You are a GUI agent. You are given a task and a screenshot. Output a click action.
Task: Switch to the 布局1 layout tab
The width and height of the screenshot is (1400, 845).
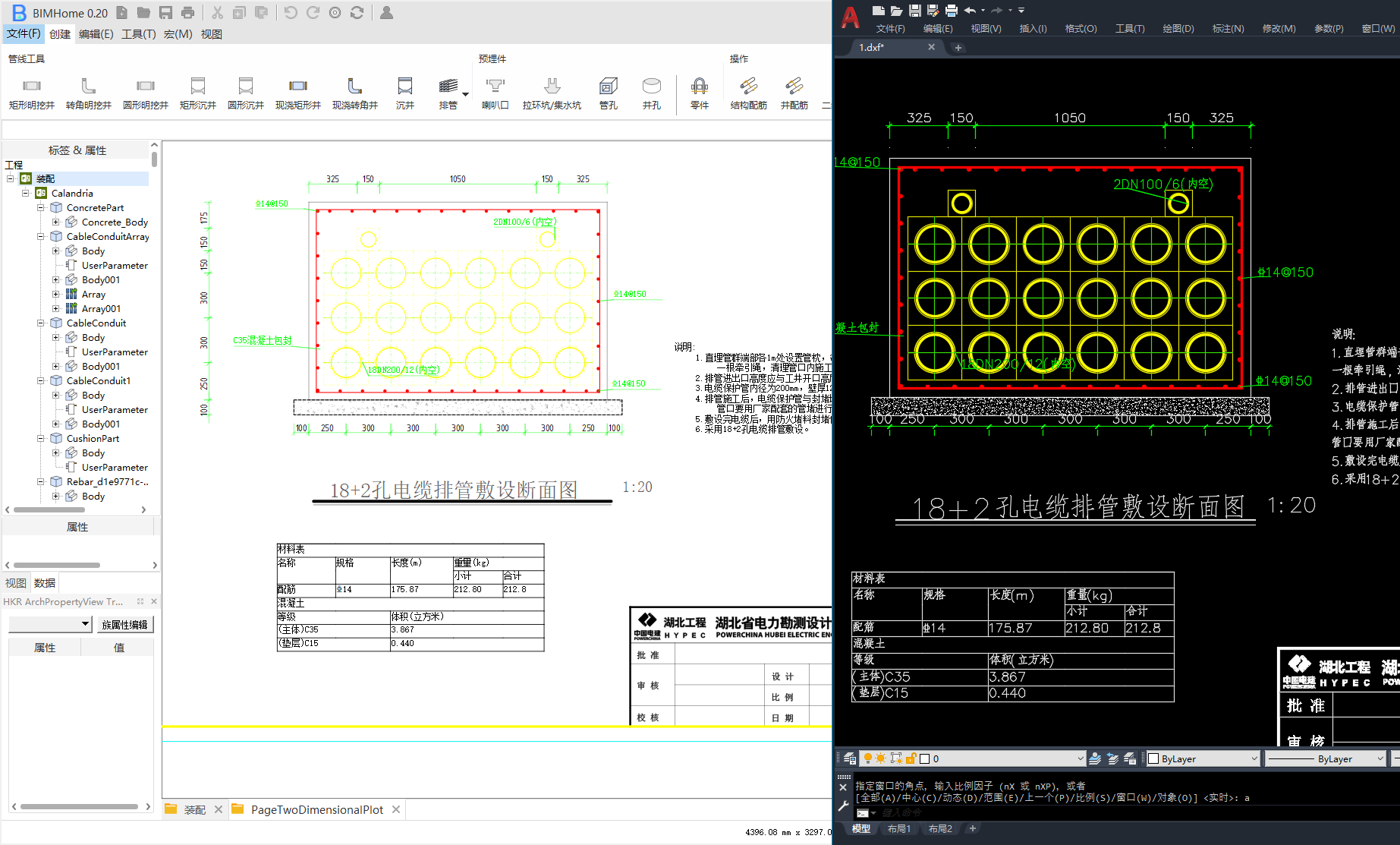point(898,829)
